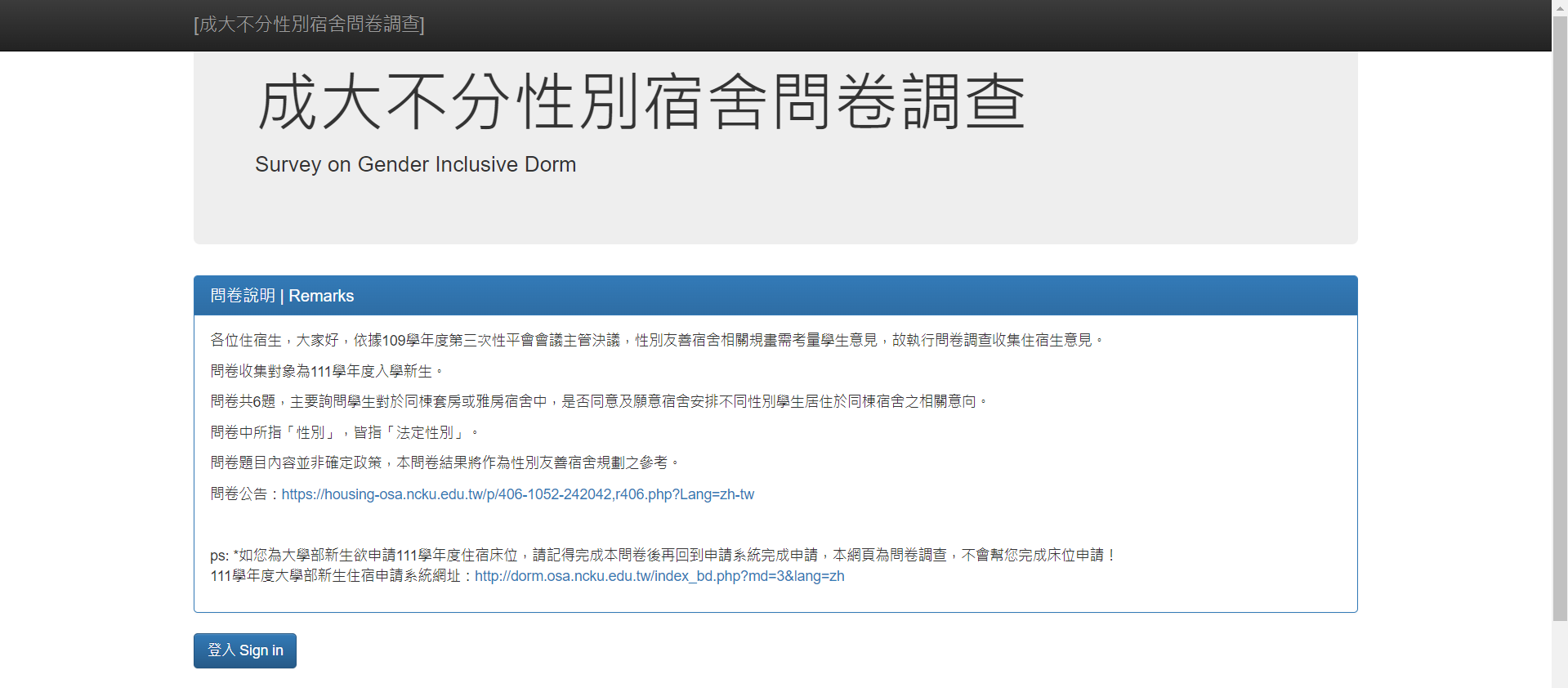
Task: Click the line 問卷收集對象為111學年度入學新生
Action: coord(327,371)
